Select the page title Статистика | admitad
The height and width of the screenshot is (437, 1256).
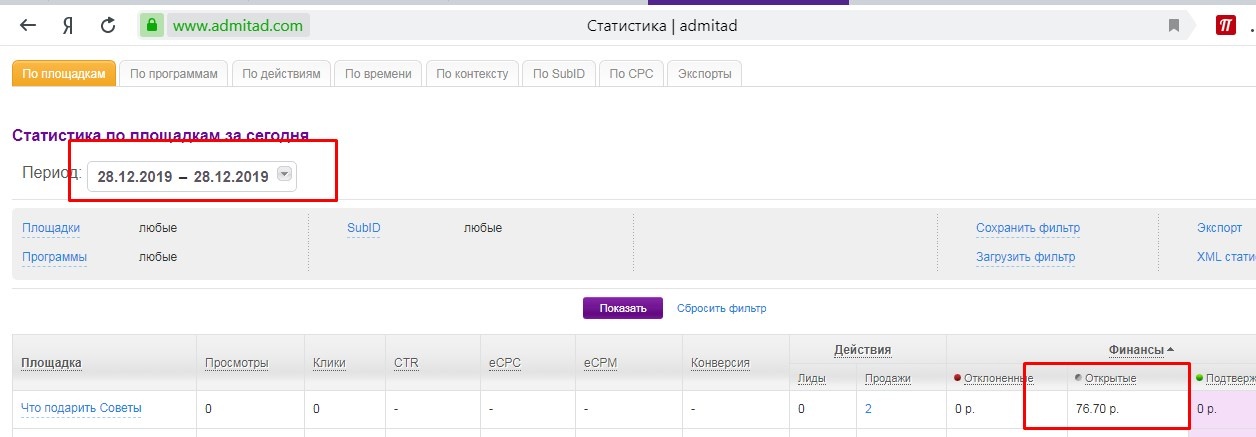pos(662,26)
